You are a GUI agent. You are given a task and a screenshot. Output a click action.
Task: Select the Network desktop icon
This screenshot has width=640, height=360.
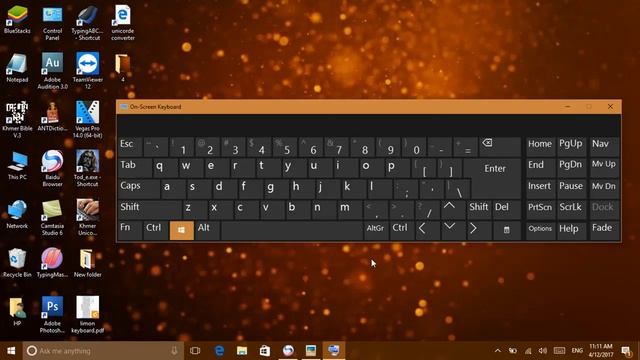[17, 214]
